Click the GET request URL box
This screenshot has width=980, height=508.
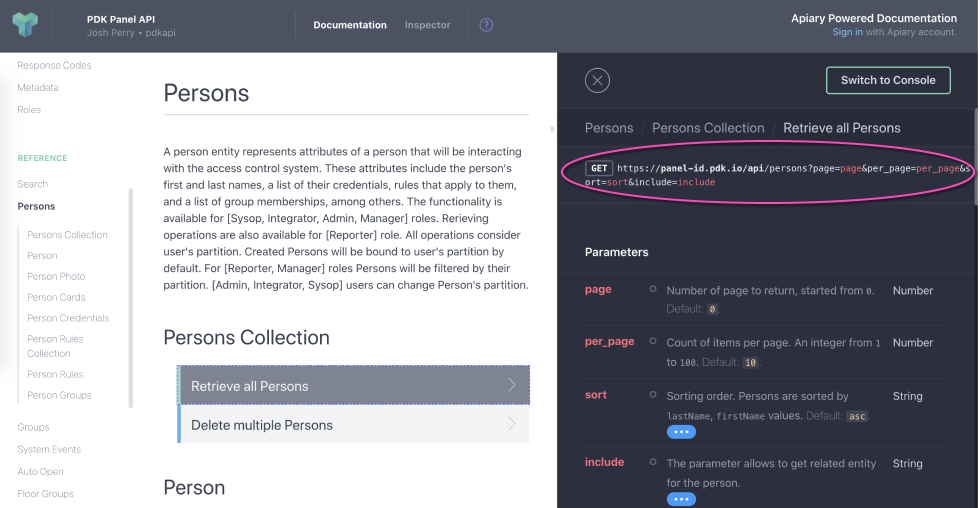tap(767, 175)
